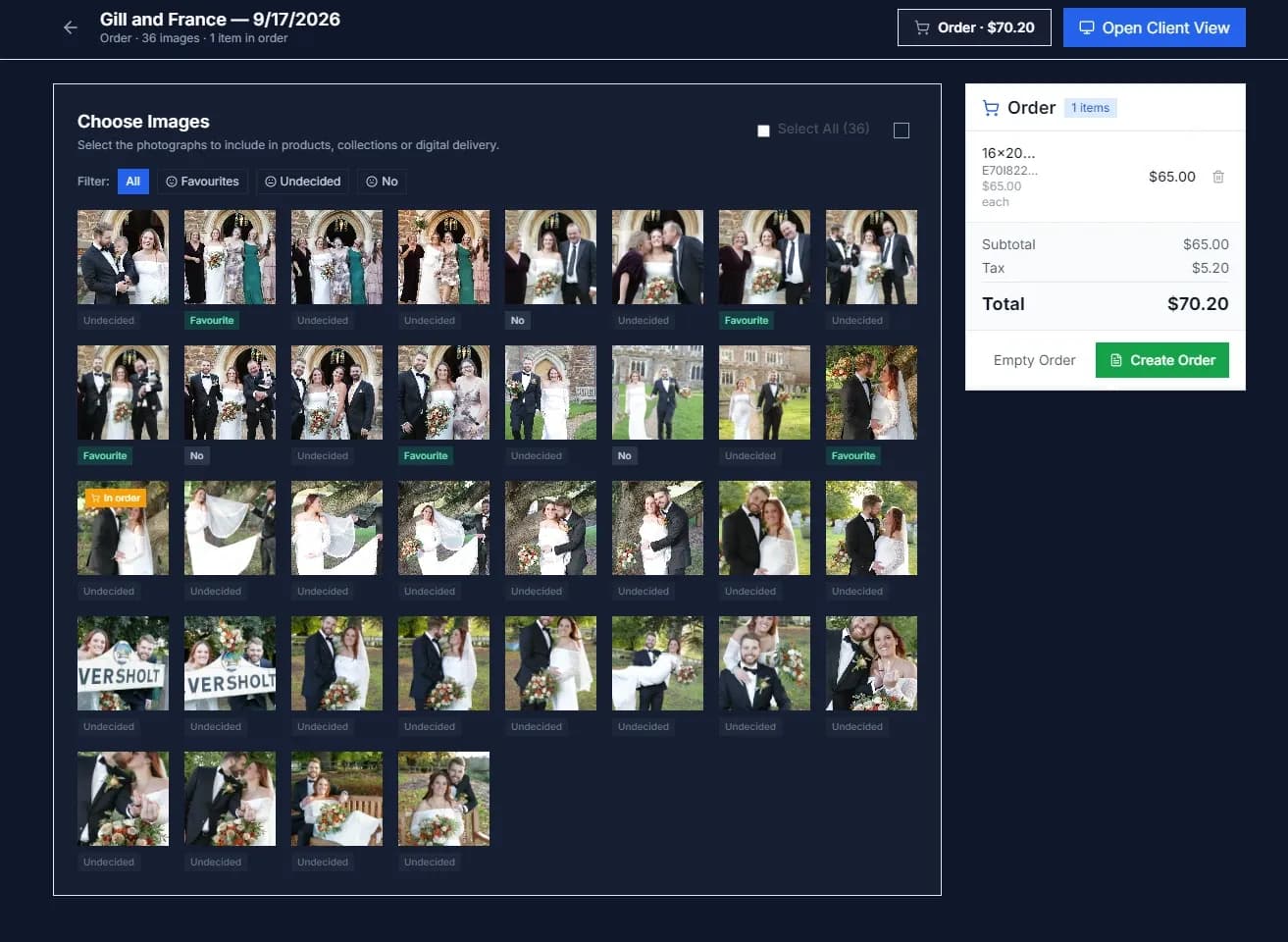
Task: Select the thumbnail with the 'In order' badge
Action: pos(123,528)
